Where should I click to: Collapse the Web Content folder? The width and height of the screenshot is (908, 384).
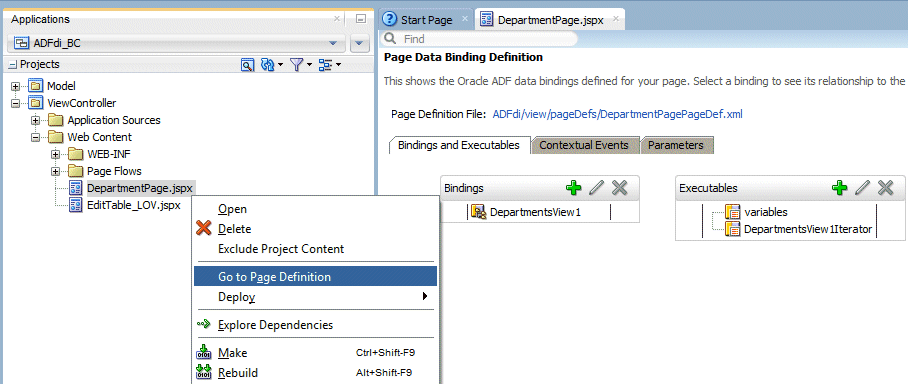[x=36, y=138]
